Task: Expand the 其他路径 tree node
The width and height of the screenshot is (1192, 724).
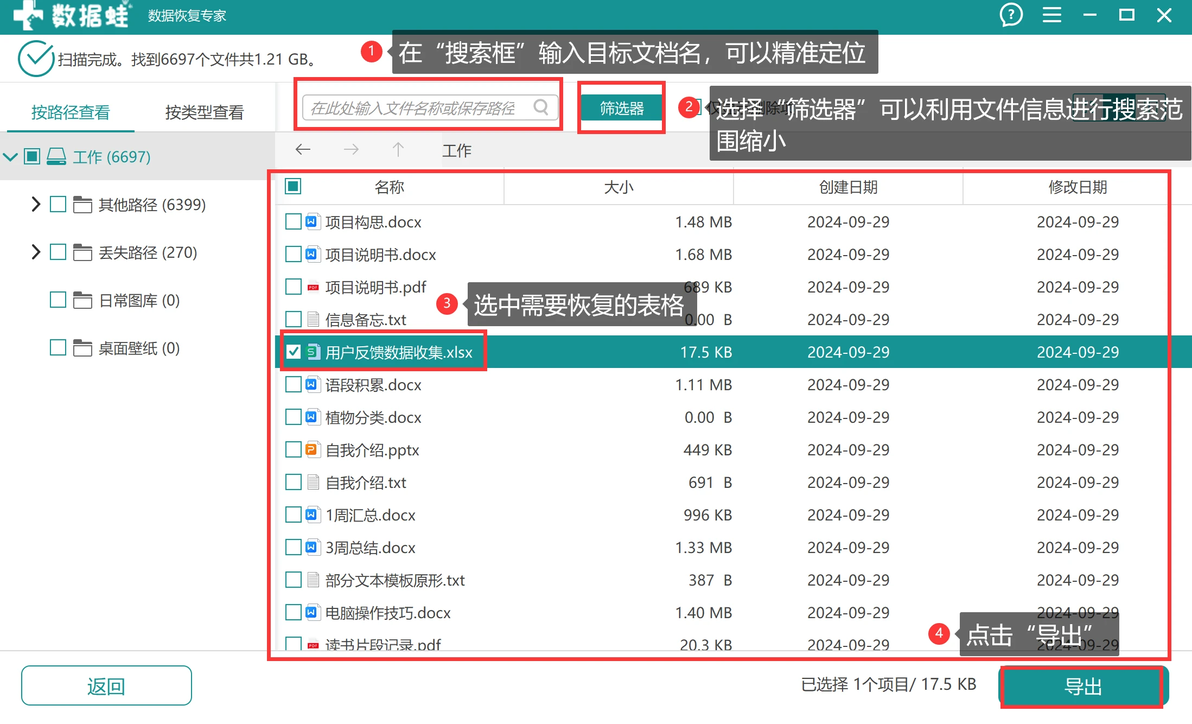Action: [35, 204]
